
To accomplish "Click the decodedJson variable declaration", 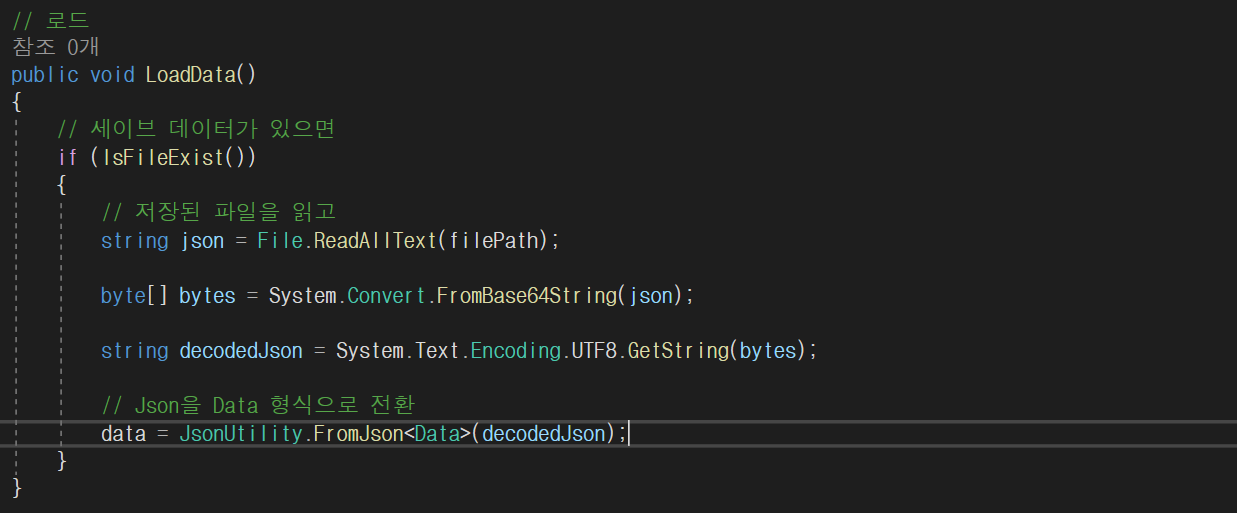I will click(241, 351).
